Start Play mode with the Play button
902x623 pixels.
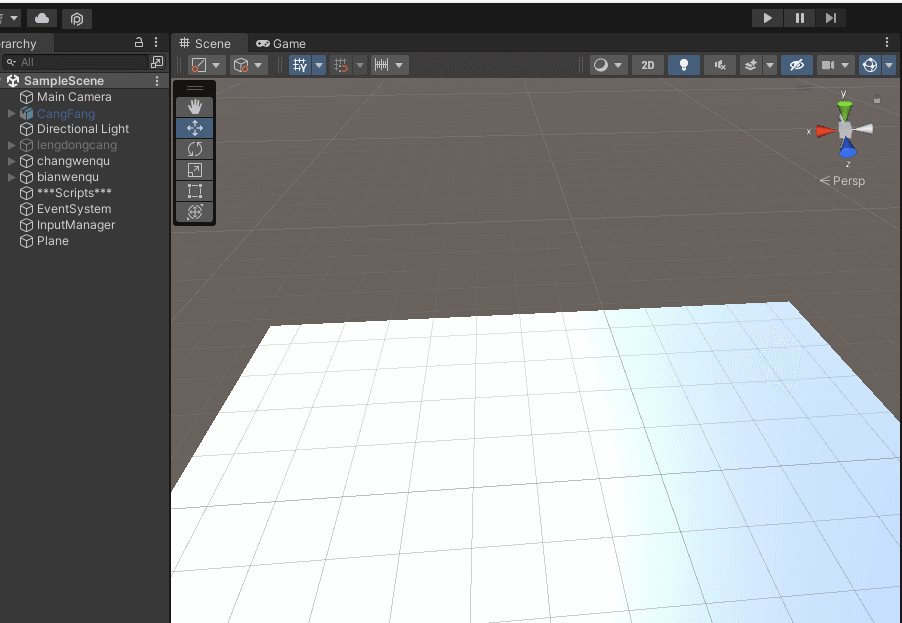click(767, 18)
